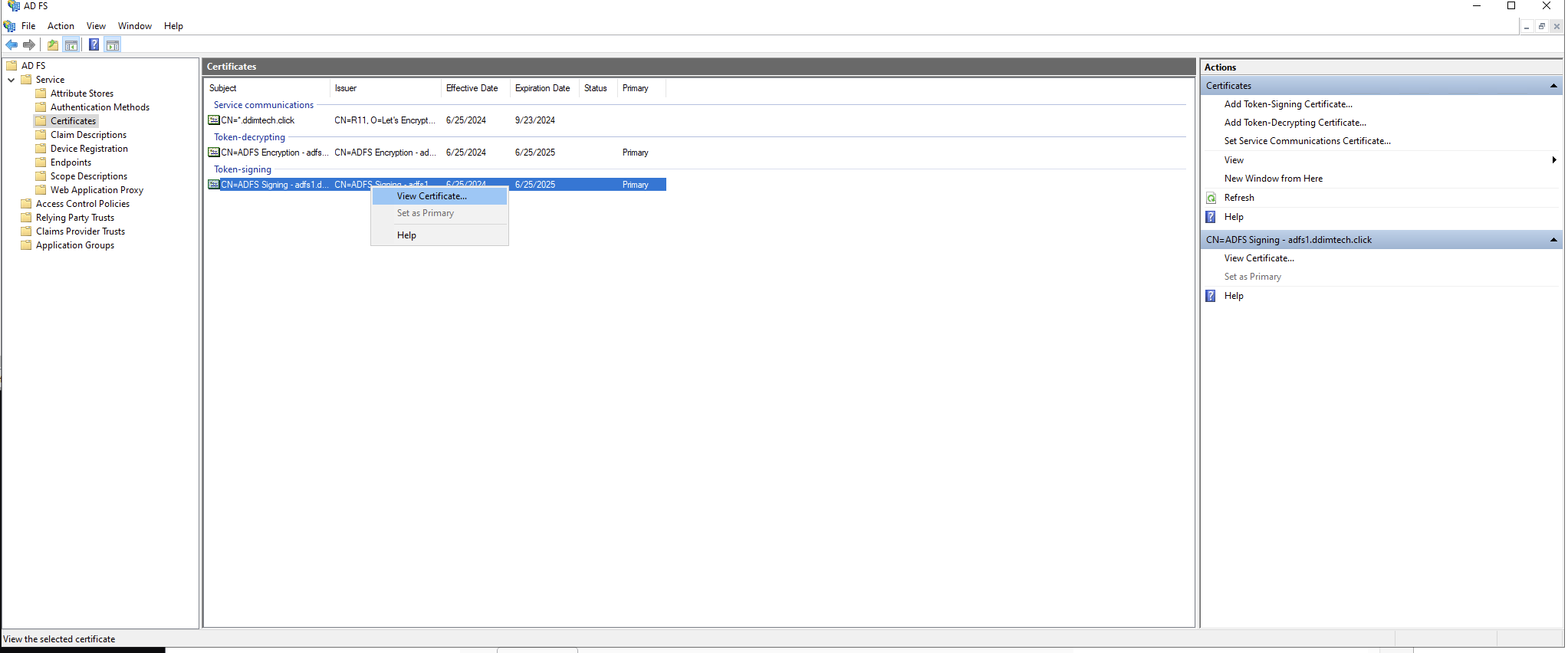Click the Refresh icon in Actions pane

[x=1211, y=198]
